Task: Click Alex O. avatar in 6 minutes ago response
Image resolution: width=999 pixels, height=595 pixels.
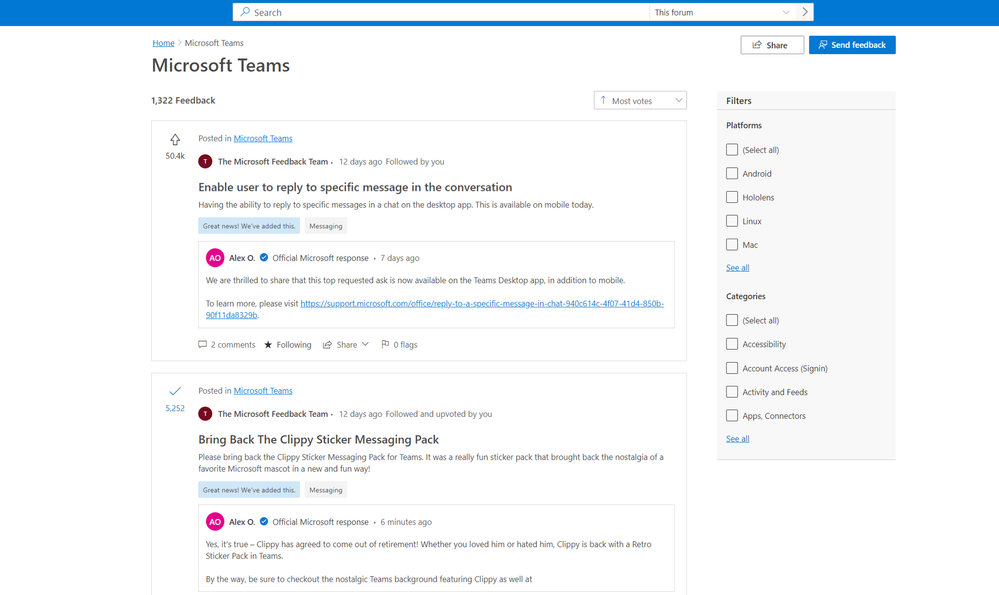Action: (x=215, y=522)
